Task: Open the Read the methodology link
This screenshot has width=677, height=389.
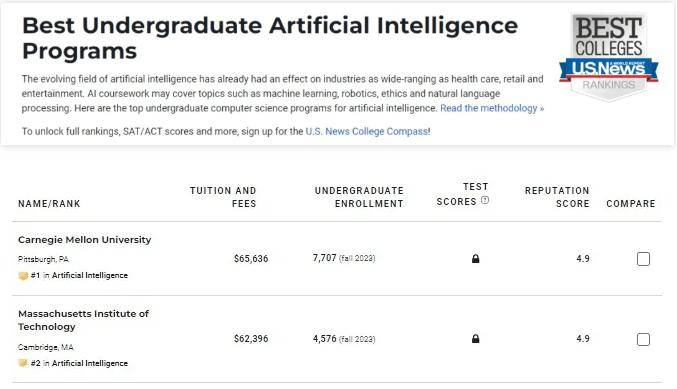Action: tap(492, 108)
